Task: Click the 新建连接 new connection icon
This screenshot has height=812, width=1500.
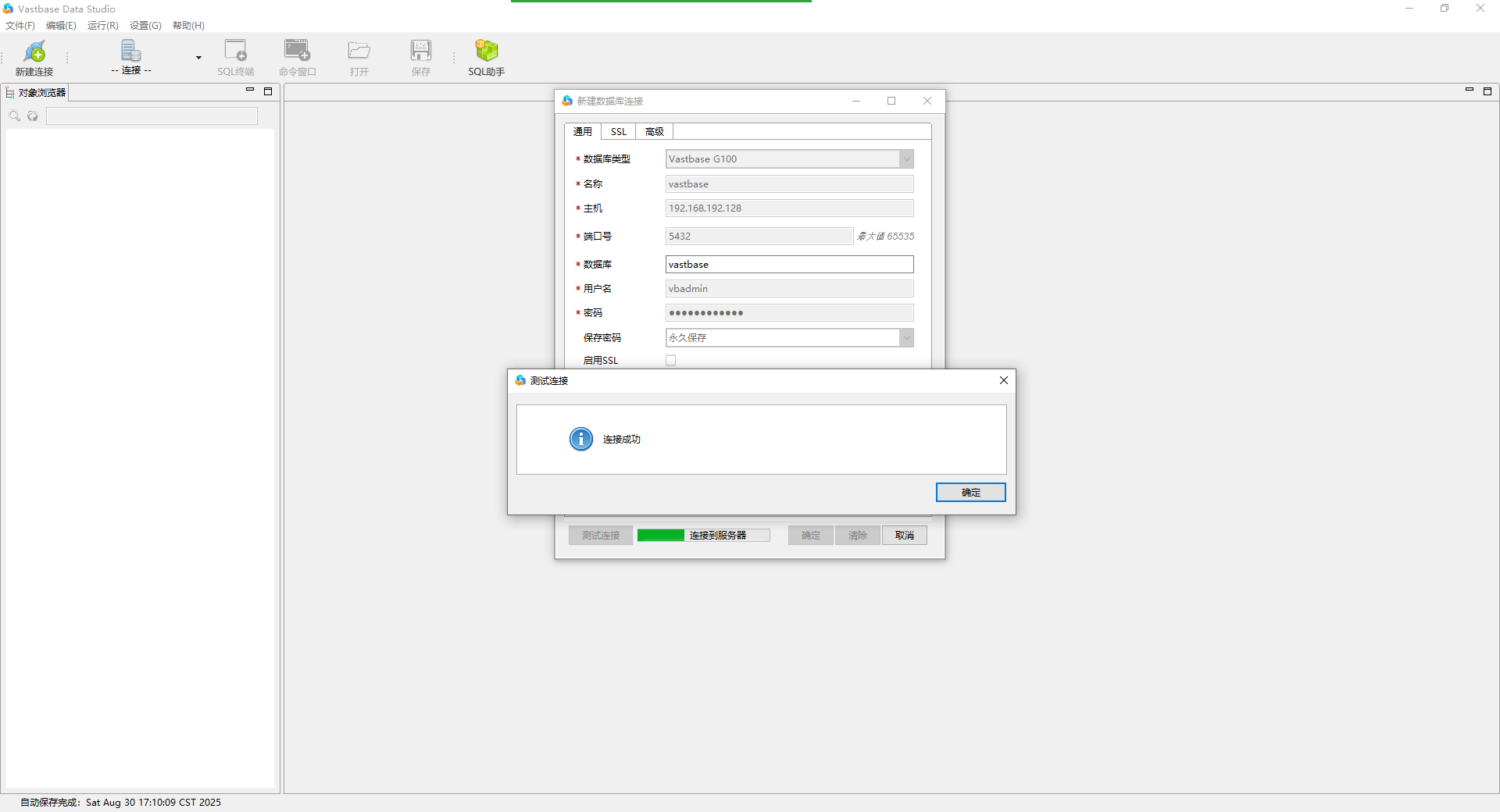Action: click(x=34, y=59)
